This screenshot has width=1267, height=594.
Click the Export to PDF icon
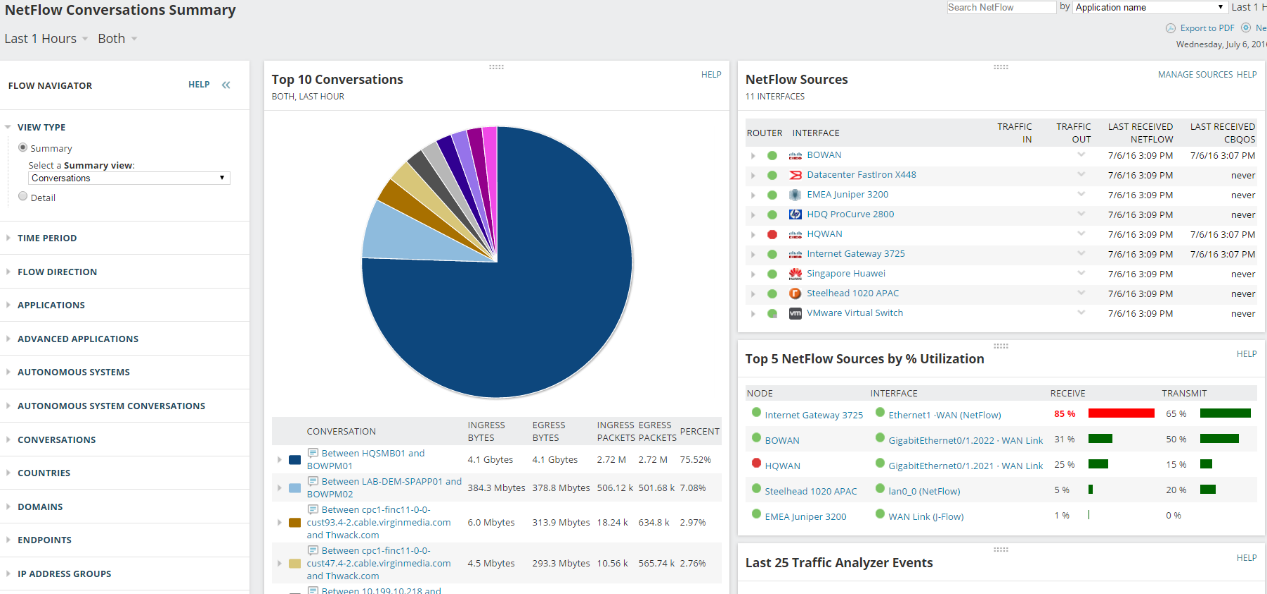click(x=1171, y=28)
